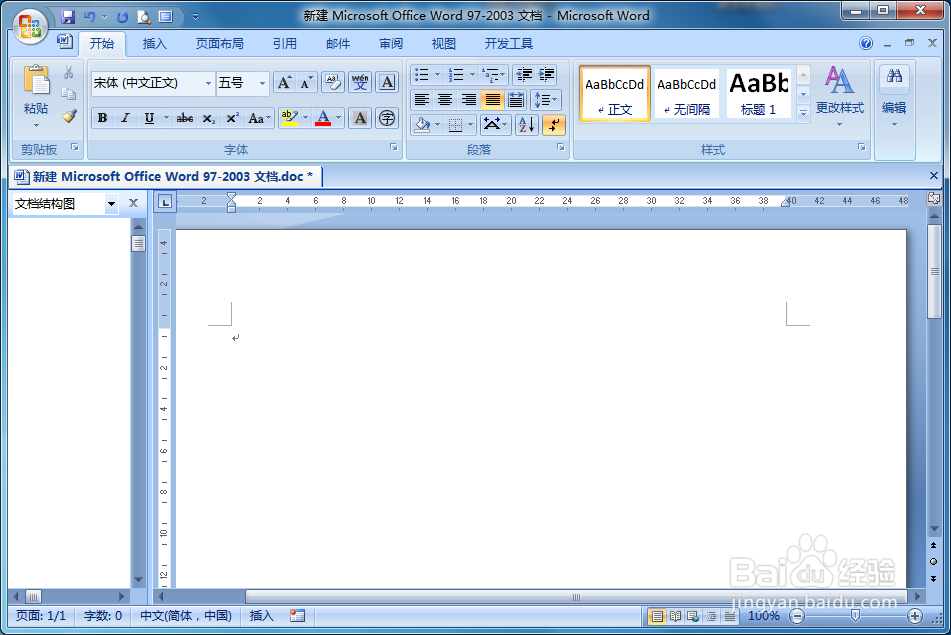
Task: Open the font size dropdown
Action: tap(262, 83)
